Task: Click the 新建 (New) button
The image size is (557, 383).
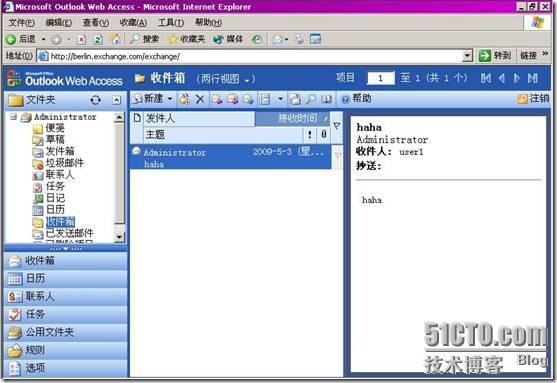Action: click(148, 98)
